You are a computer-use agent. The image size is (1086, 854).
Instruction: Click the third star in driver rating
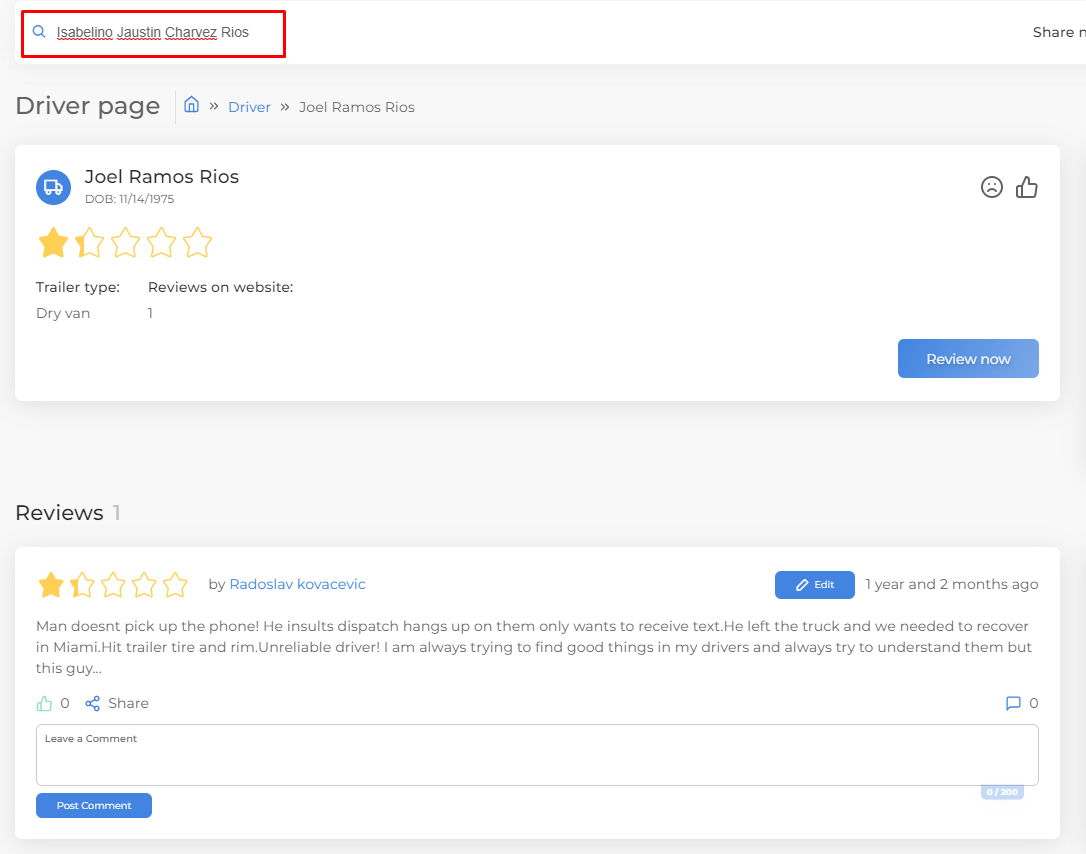125,242
